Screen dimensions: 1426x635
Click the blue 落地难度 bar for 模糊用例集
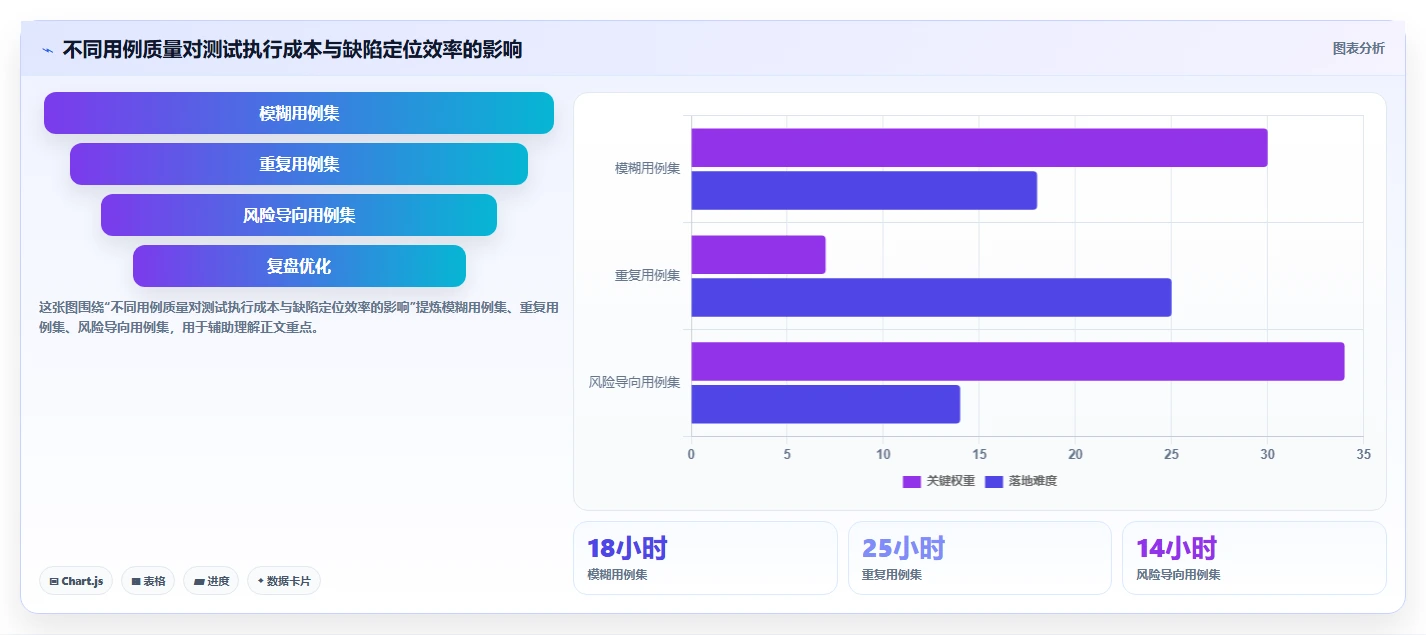(x=864, y=191)
